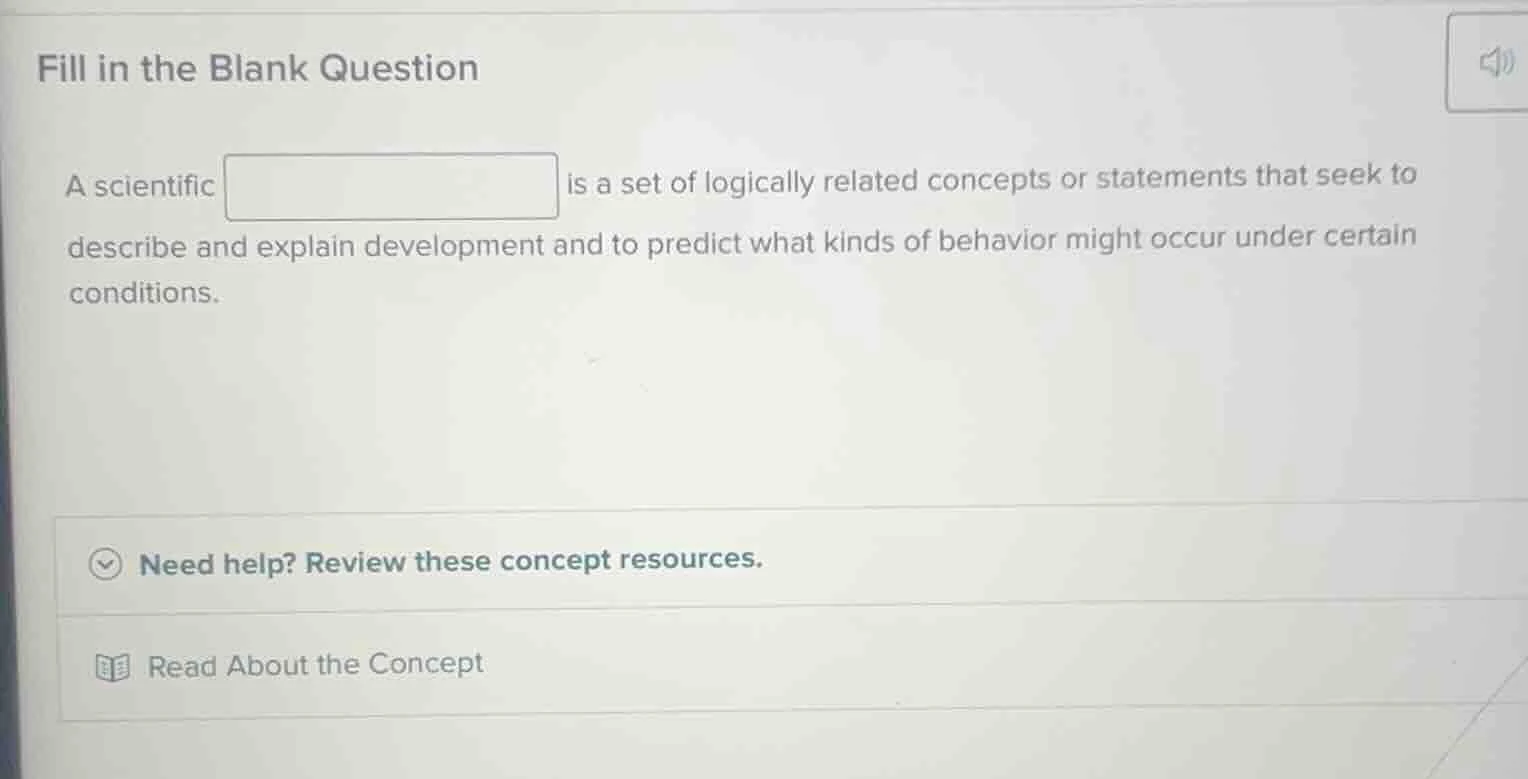
Task: Click the downward arrow icon for help resources
Action: pos(105,565)
